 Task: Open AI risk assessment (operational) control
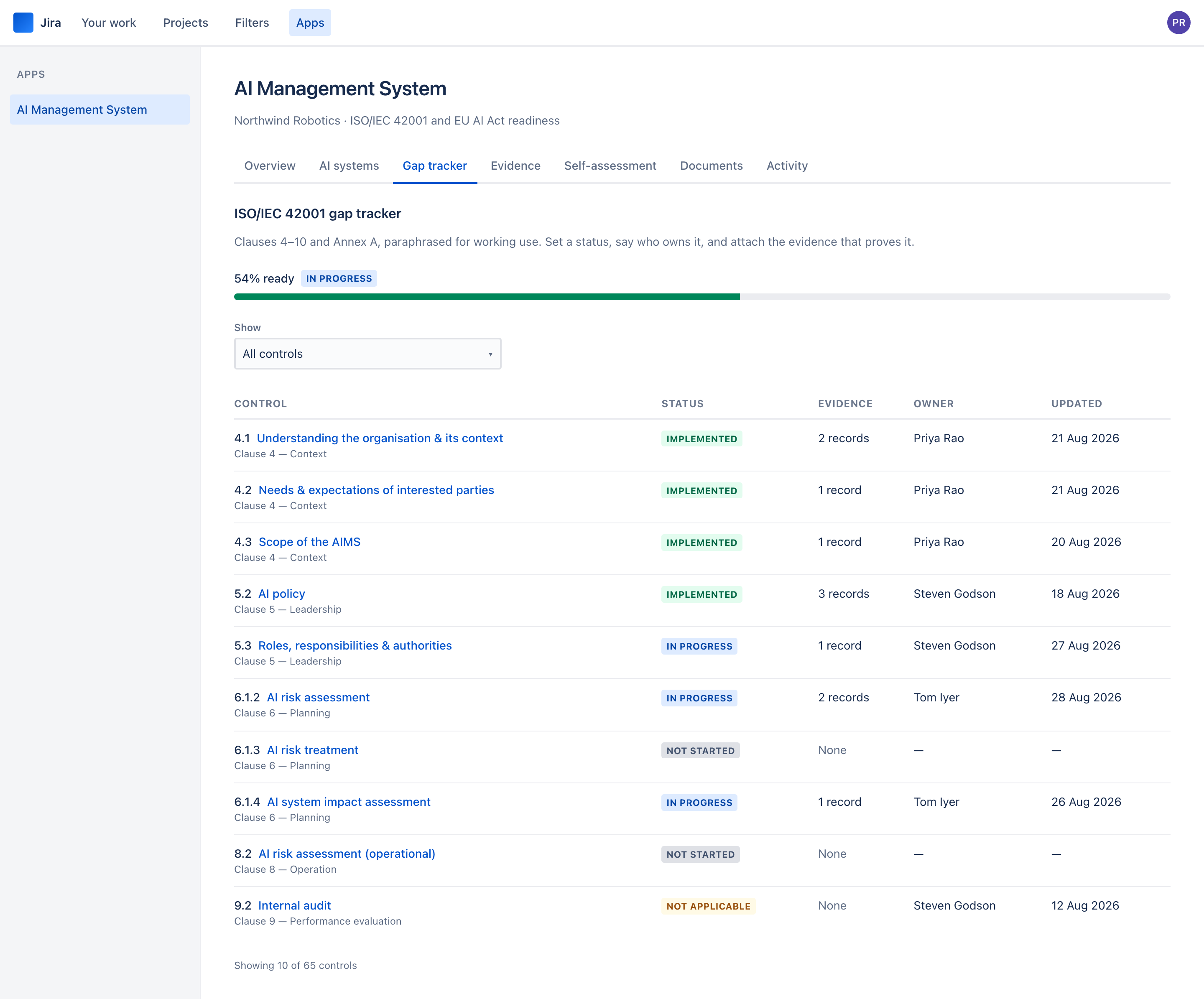pyautogui.click(x=347, y=854)
